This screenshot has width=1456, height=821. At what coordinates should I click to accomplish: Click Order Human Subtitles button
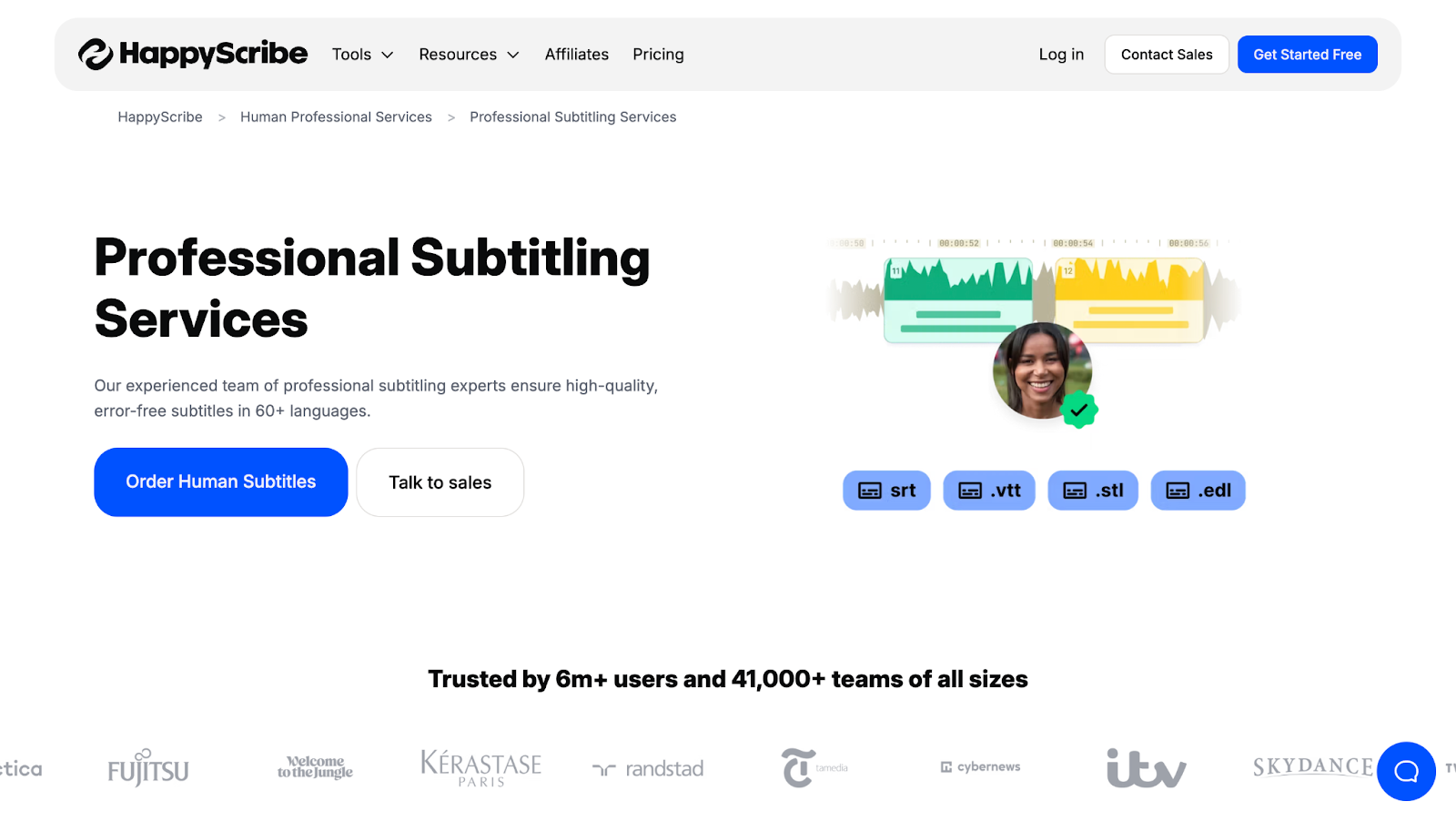[x=220, y=481]
